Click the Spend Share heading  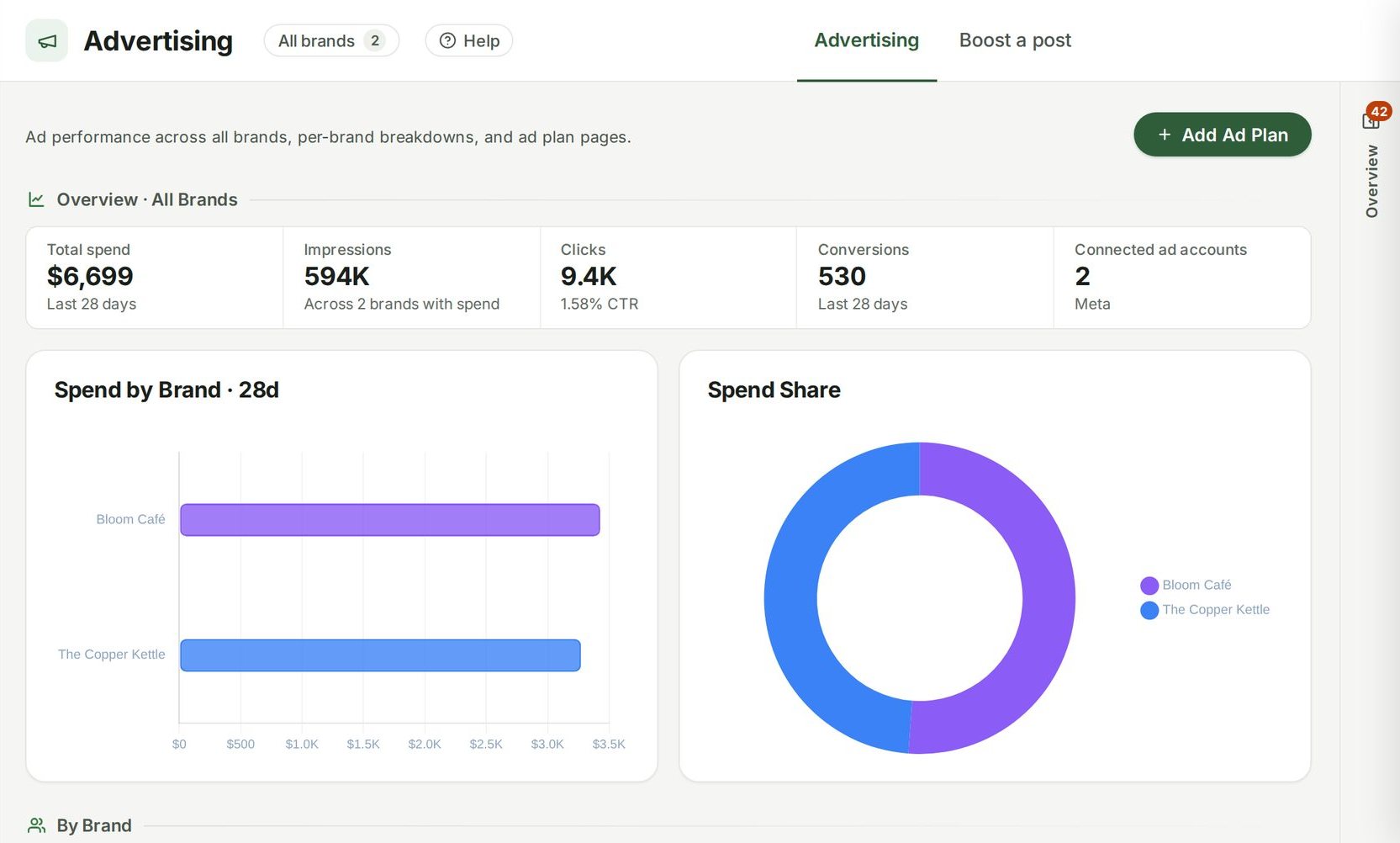coord(774,390)
